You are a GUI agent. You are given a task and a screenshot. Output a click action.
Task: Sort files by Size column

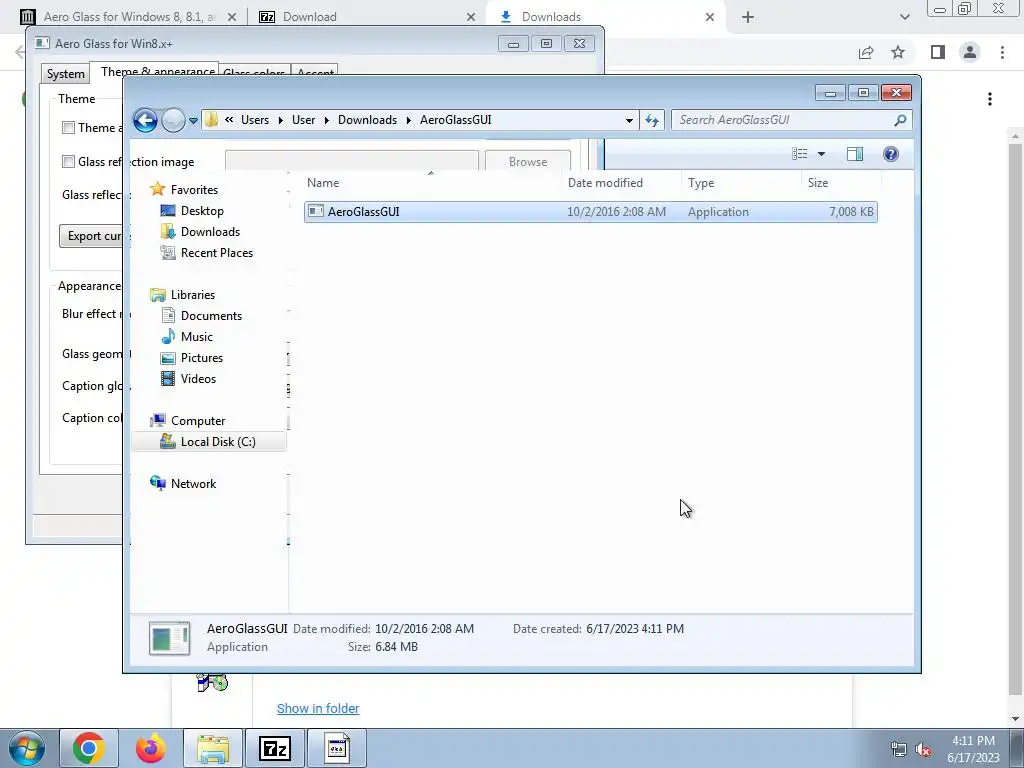(840, 183)
